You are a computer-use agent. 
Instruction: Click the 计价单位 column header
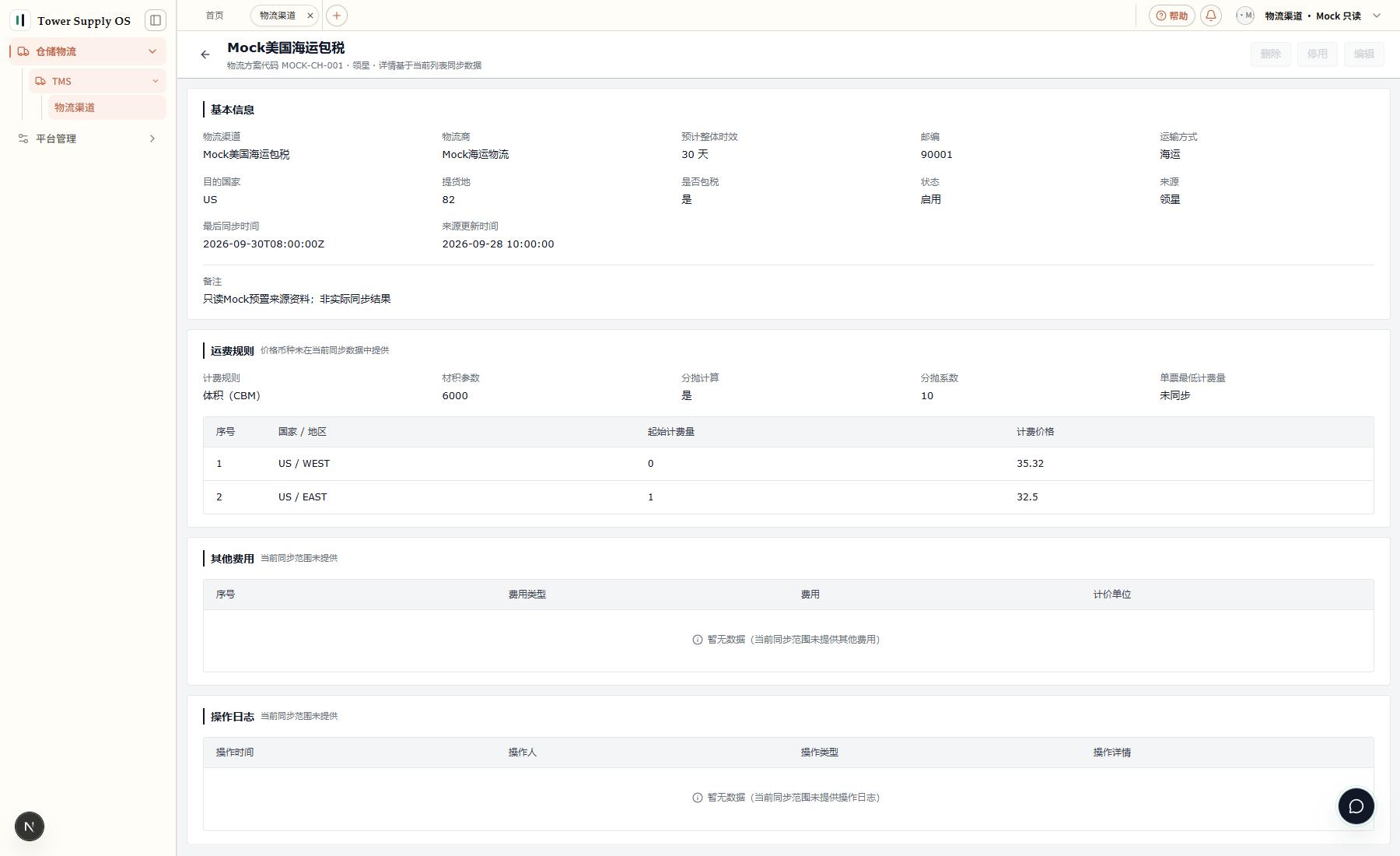pyautogui.click(x=1112, y=595)
